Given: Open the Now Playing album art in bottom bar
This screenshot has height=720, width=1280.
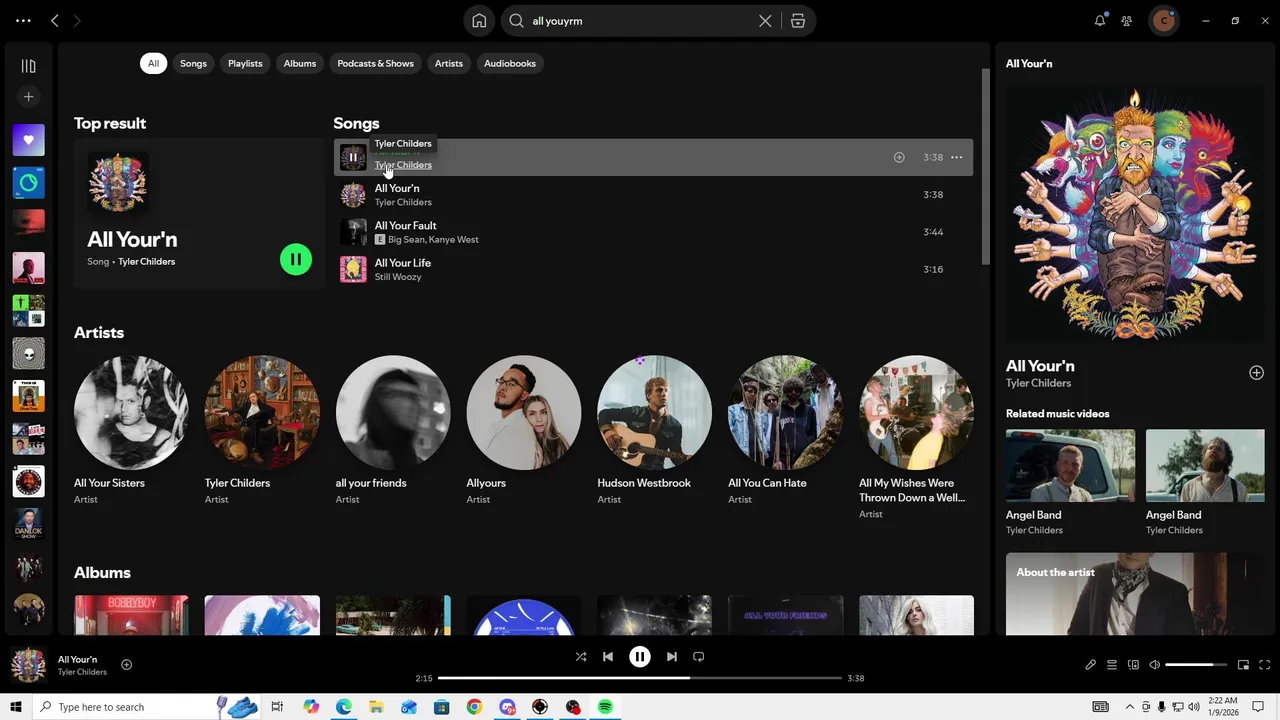Looking at the screenshot, I should 28,665.
